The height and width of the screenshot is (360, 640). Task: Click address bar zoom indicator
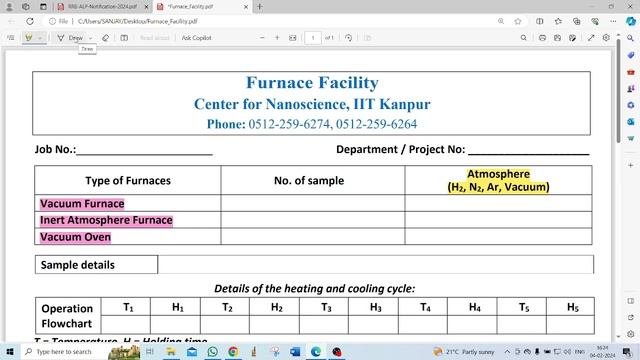[501, 21]
